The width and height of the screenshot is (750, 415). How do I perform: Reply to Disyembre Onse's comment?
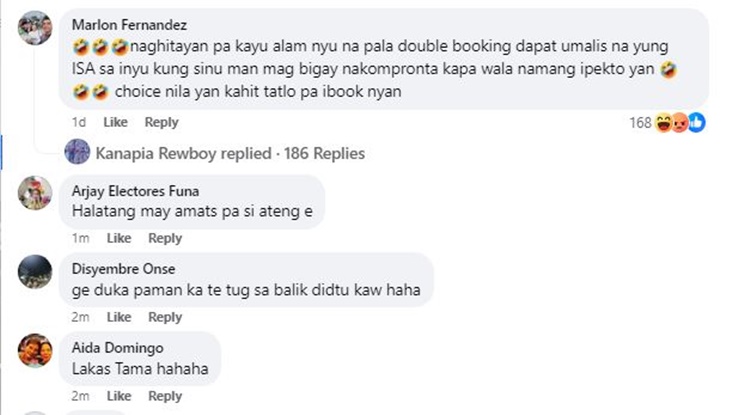pos(165,317)
